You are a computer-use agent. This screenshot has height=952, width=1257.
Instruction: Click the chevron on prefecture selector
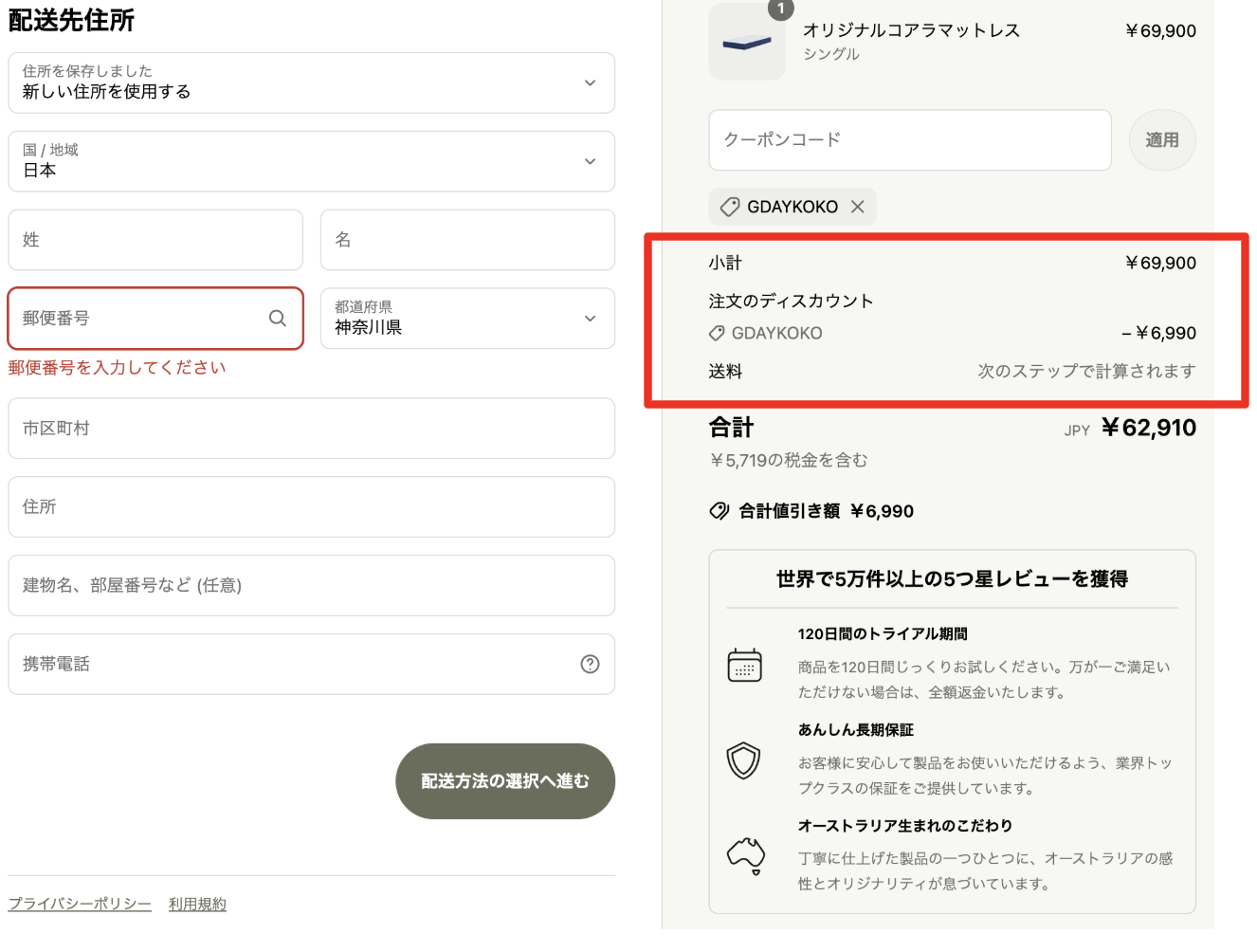(590, 319)
